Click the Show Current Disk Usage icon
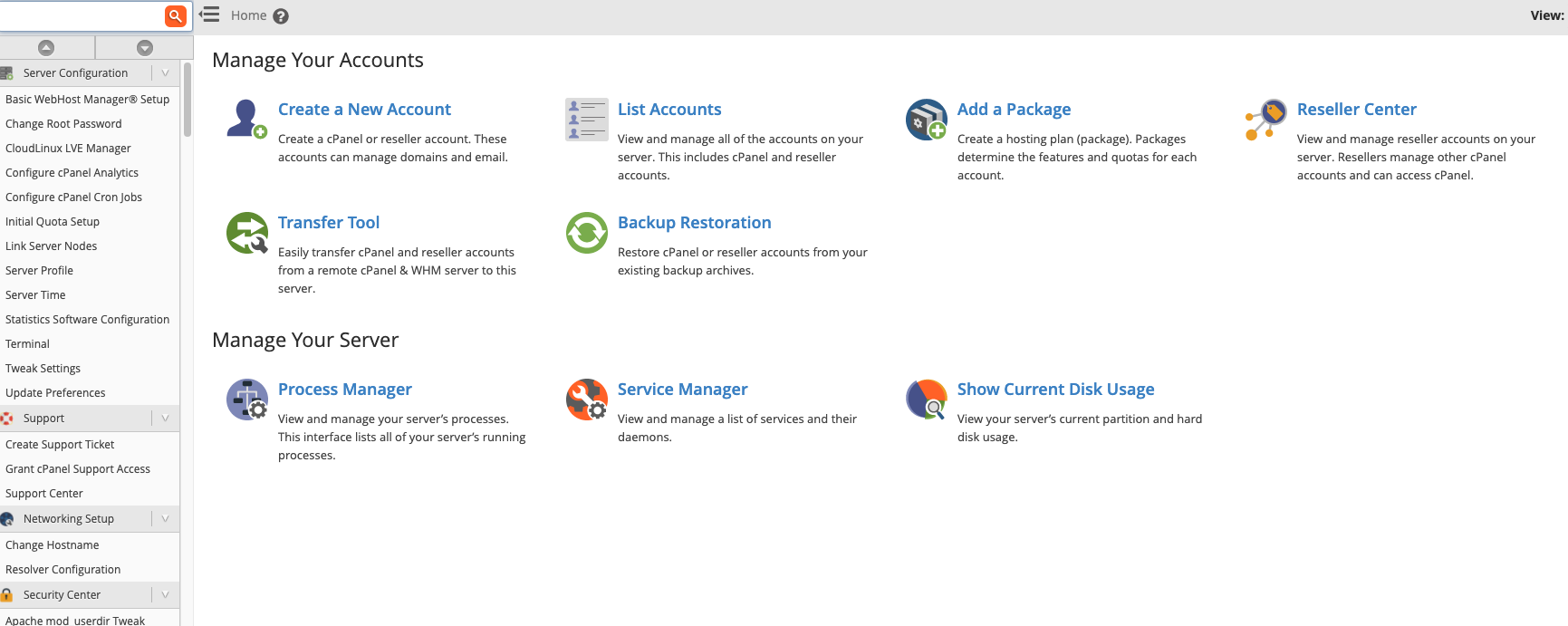The image size is (1568, 626). 926,400
